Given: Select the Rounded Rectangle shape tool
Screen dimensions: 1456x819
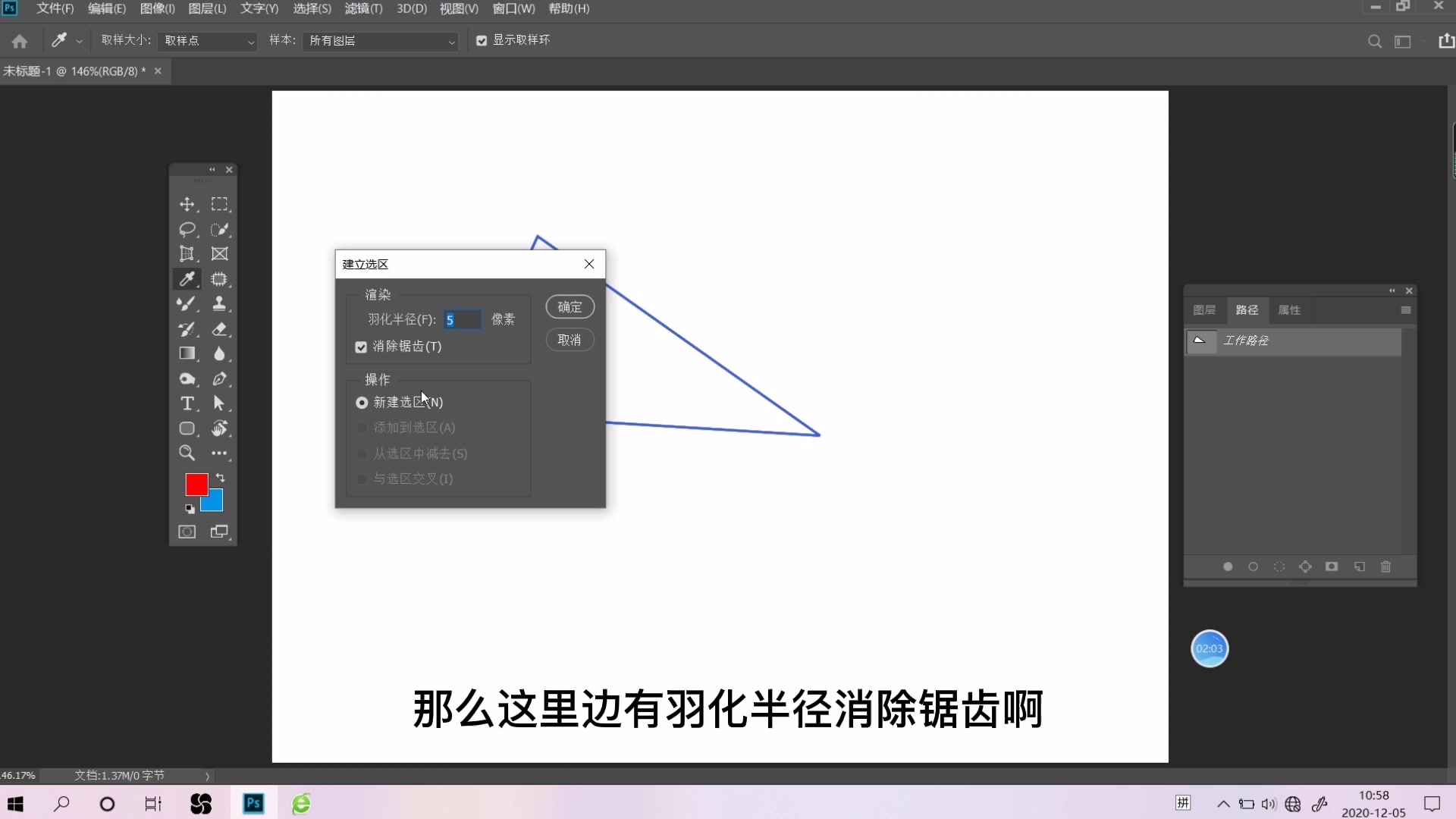Looking at the screenshot, I should pos(187,428).
